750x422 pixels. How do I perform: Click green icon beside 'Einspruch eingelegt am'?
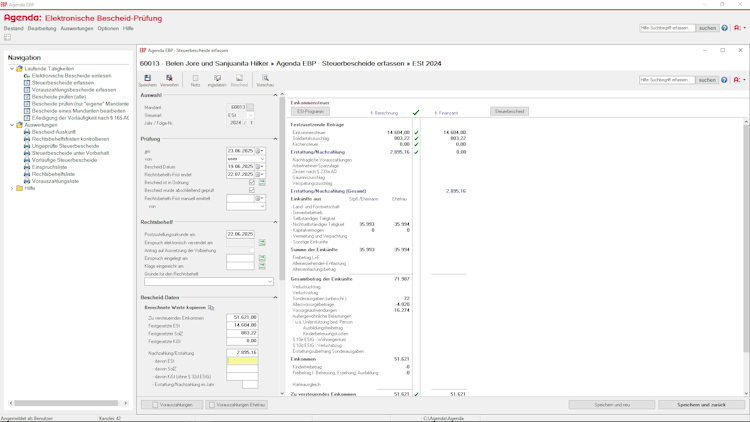tap(262, 258)
